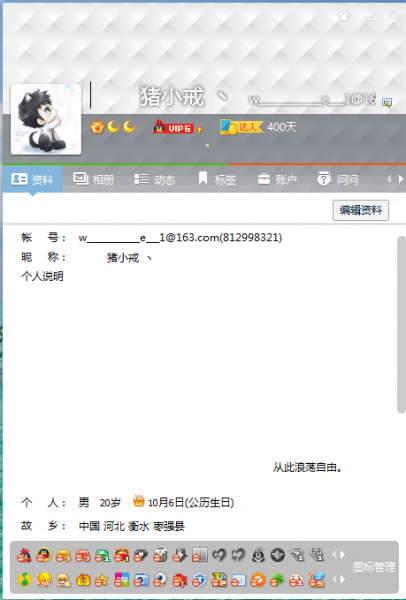The image size is (406, 600).
Task: Click the green music note icon
Action: [x=25, y=579]
